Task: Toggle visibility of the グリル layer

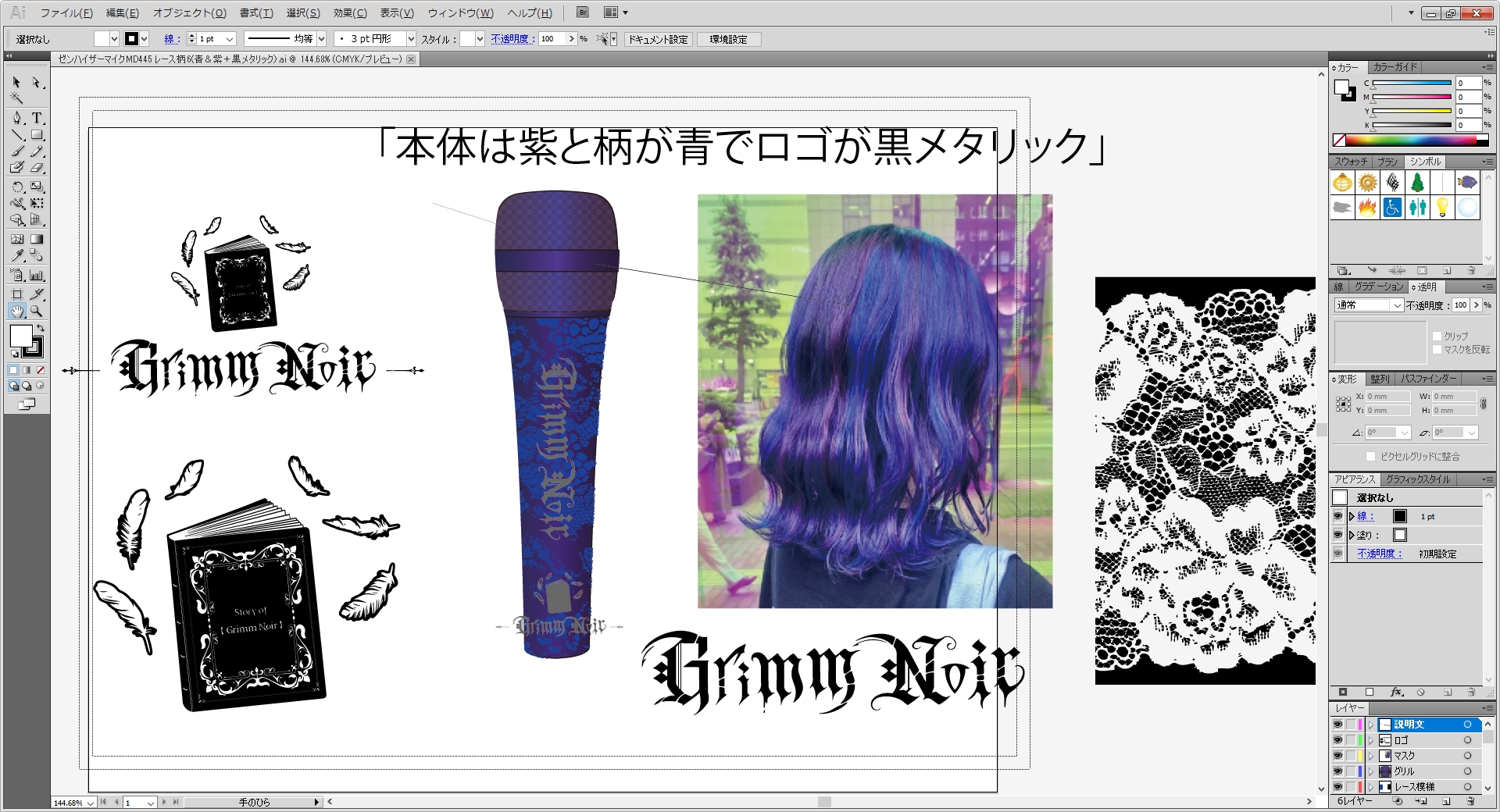Action: click(1337, 771)
